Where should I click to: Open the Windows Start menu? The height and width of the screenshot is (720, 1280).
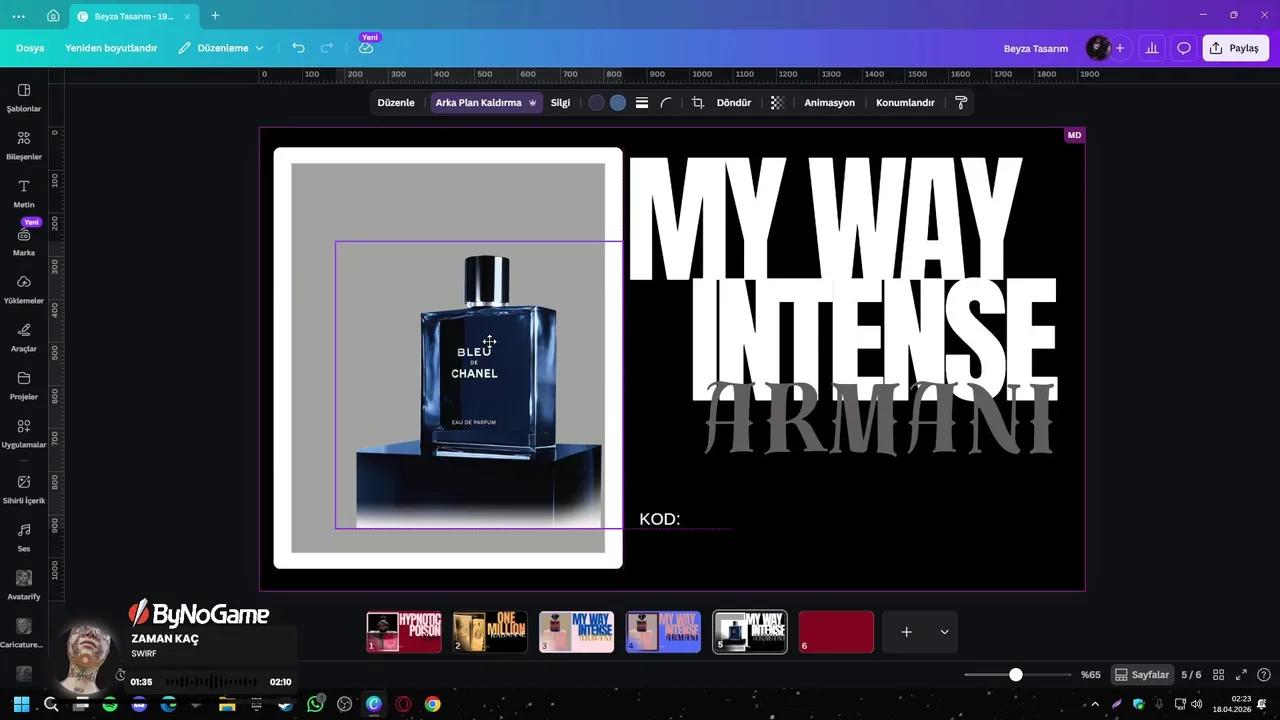pos(21,704)
